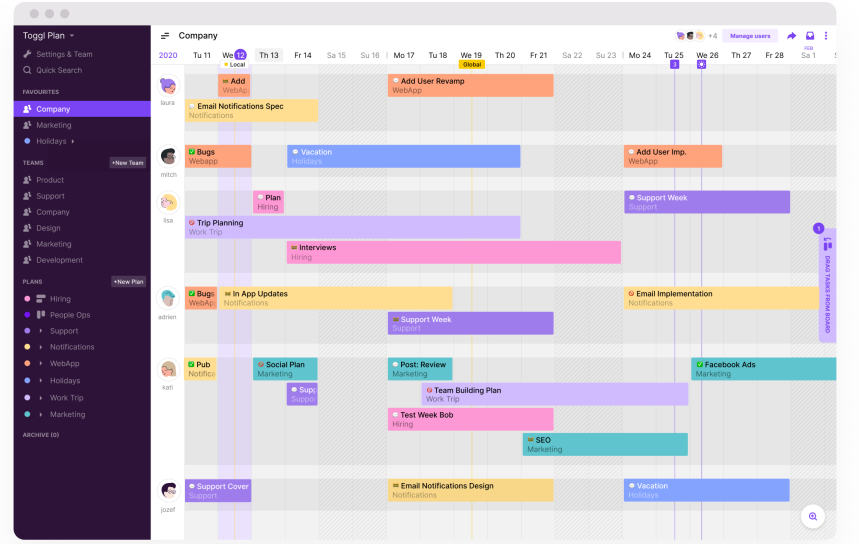859x544 pixels.
Task: Click the 2020 year label
Action: (x=168, y=55)
